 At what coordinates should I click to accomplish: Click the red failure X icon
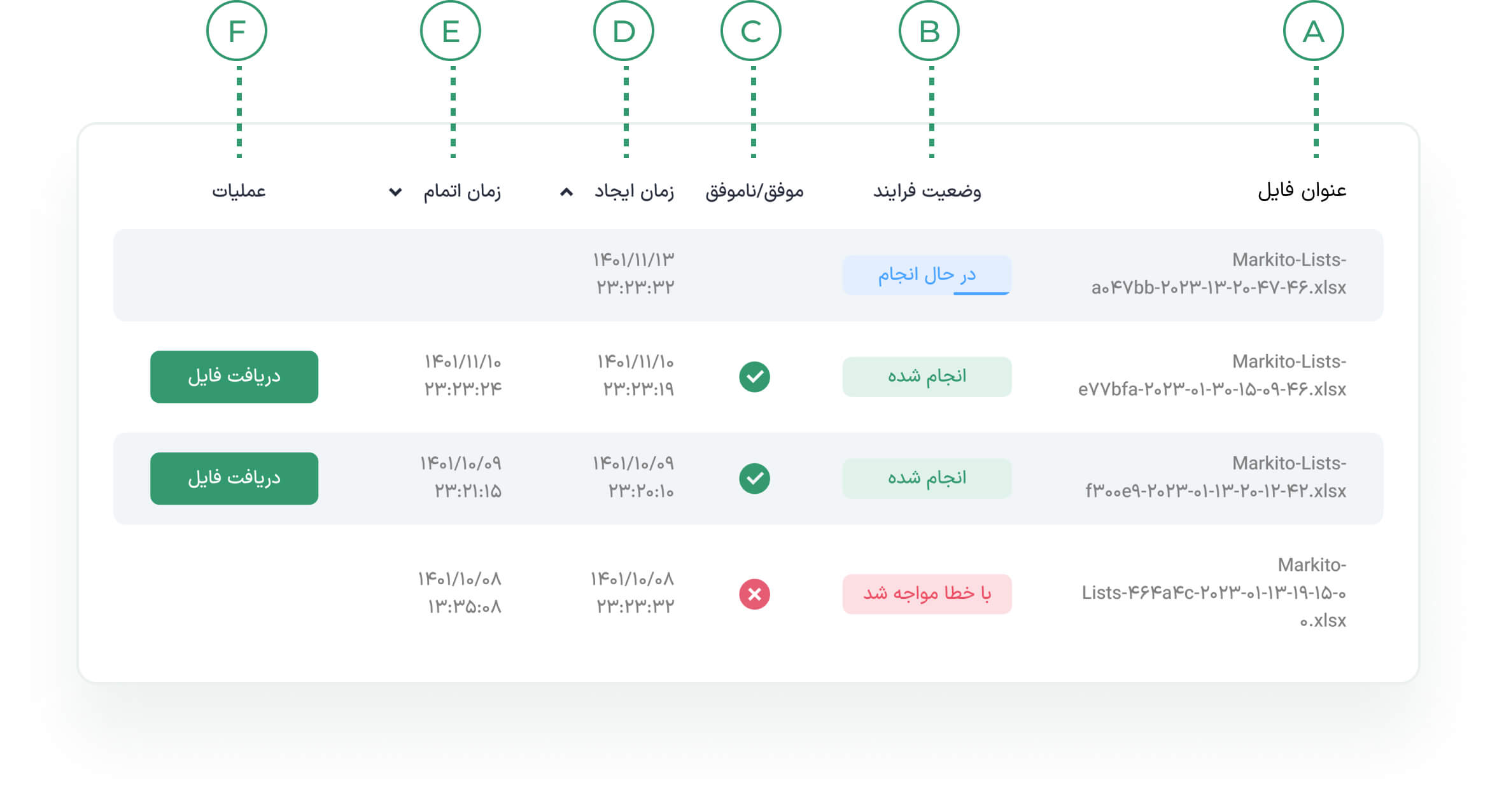[754, 594]
